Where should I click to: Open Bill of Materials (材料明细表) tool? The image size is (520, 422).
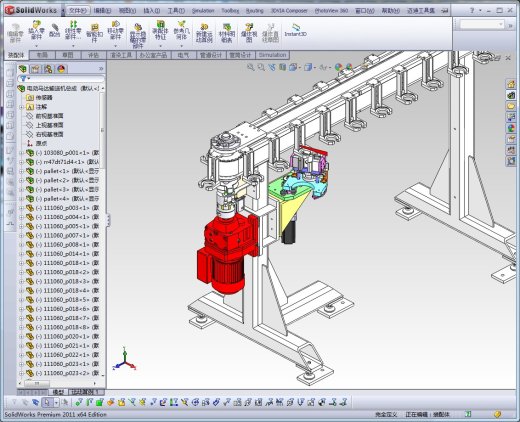[x=227, y=33]
